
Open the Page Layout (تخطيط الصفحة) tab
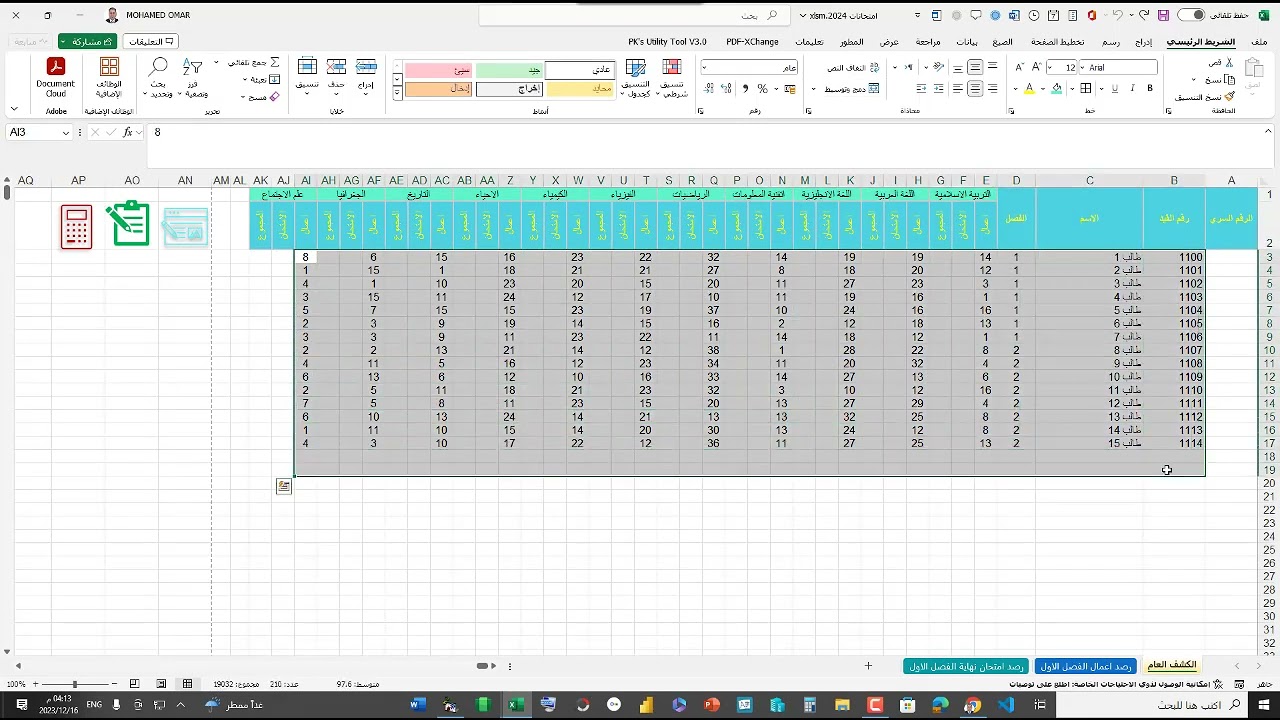[x=1058, y=42]
